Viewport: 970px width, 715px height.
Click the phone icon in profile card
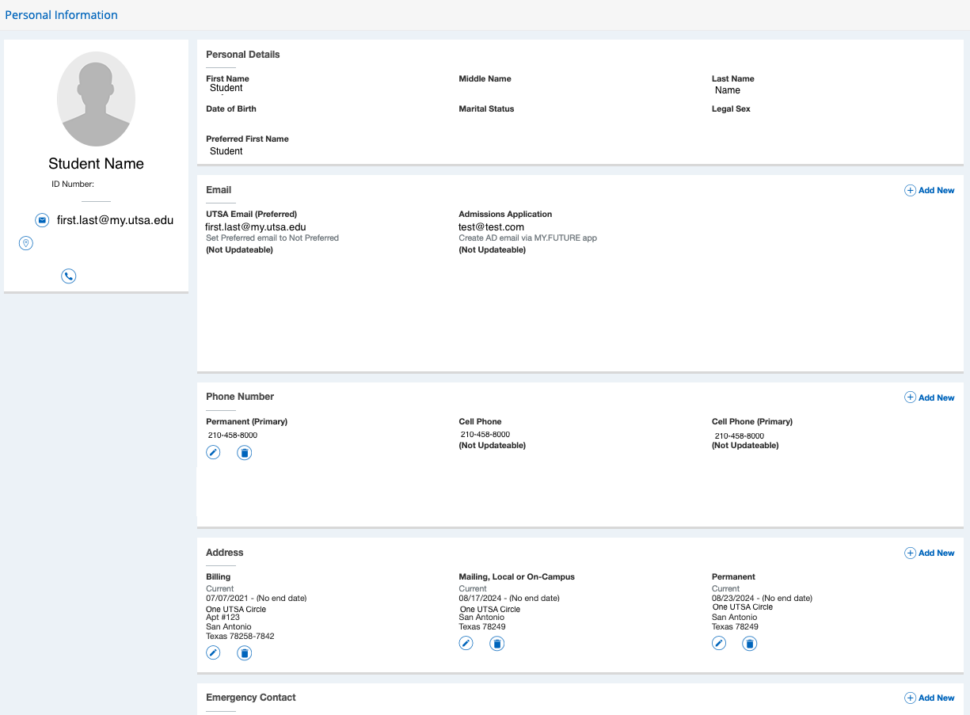pos(68,276)
